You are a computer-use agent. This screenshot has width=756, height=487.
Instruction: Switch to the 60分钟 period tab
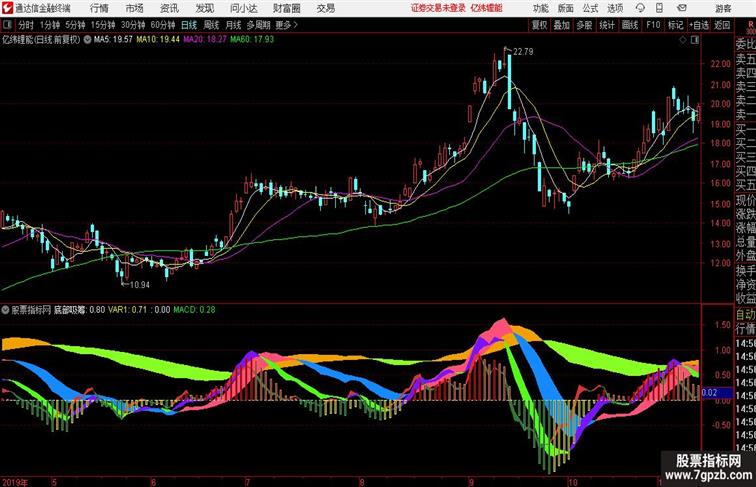tap(163, 25)
